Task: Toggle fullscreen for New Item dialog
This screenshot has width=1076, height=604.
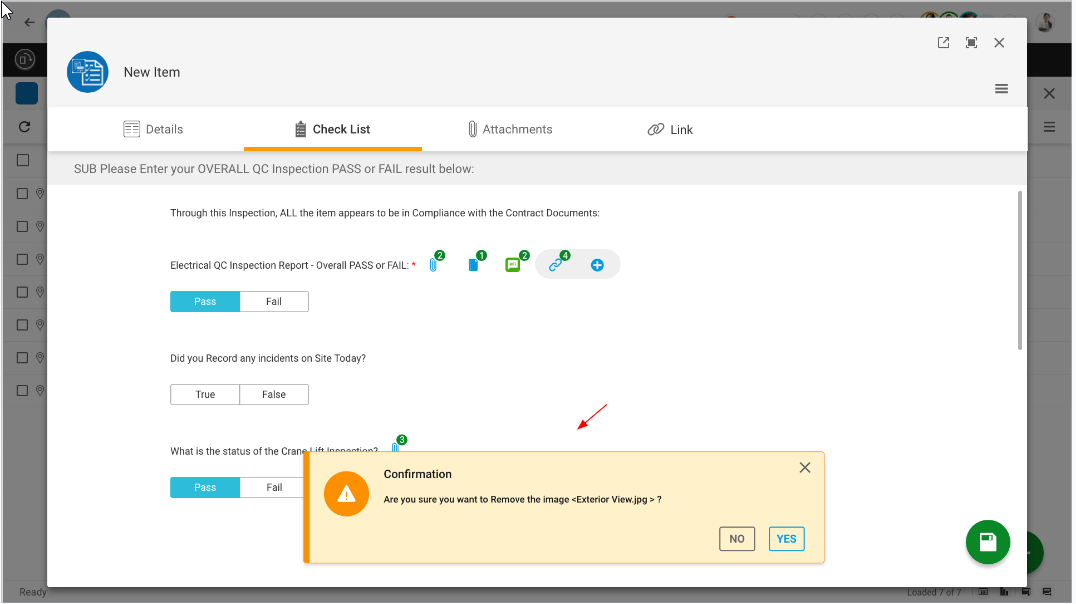Action: coord(971,43)
